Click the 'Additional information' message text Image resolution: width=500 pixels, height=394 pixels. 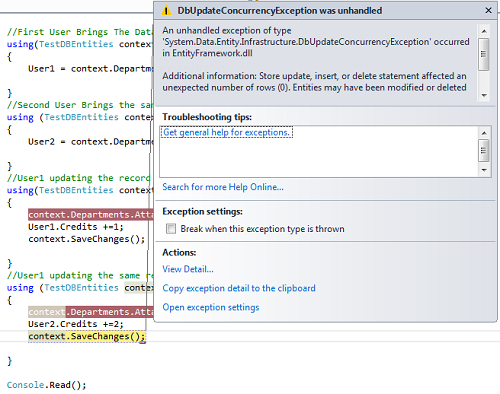[x=314, y=82]
